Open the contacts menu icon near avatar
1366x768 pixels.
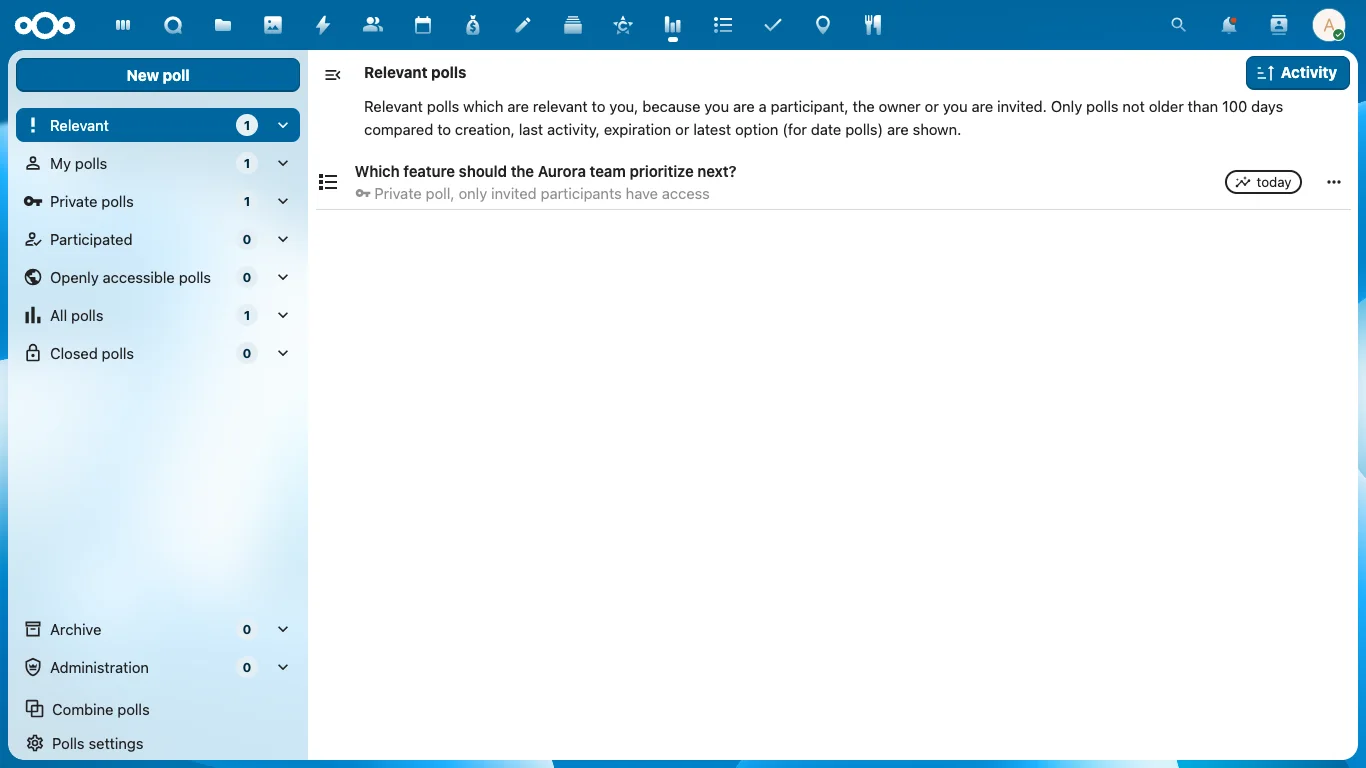pyautogui.click(x=1278, y=25)
